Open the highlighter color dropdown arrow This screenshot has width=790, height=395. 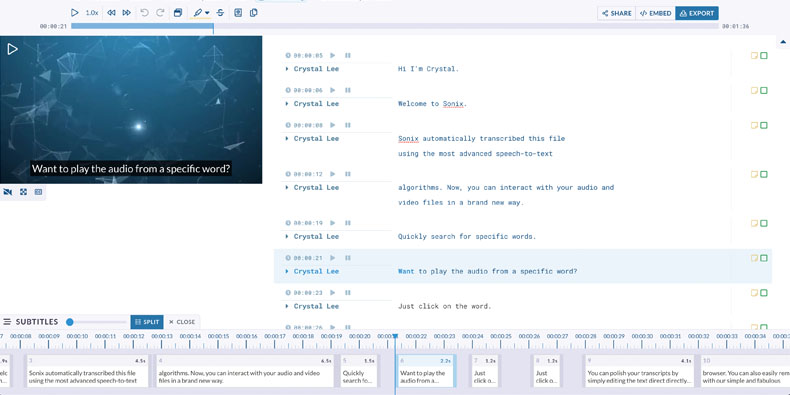207,13
